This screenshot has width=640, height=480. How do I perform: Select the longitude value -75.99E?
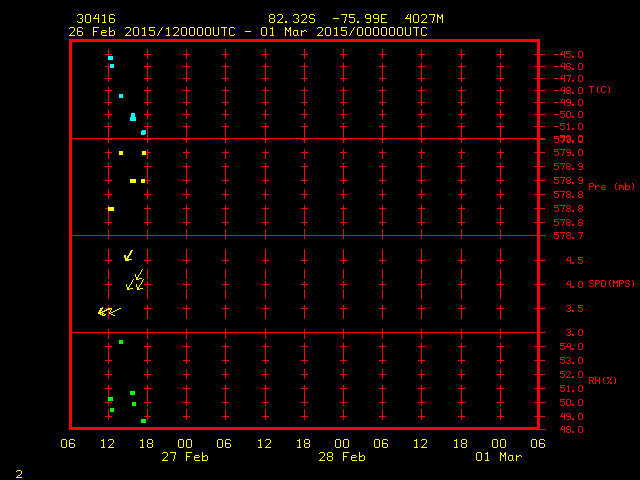point(359,19)
